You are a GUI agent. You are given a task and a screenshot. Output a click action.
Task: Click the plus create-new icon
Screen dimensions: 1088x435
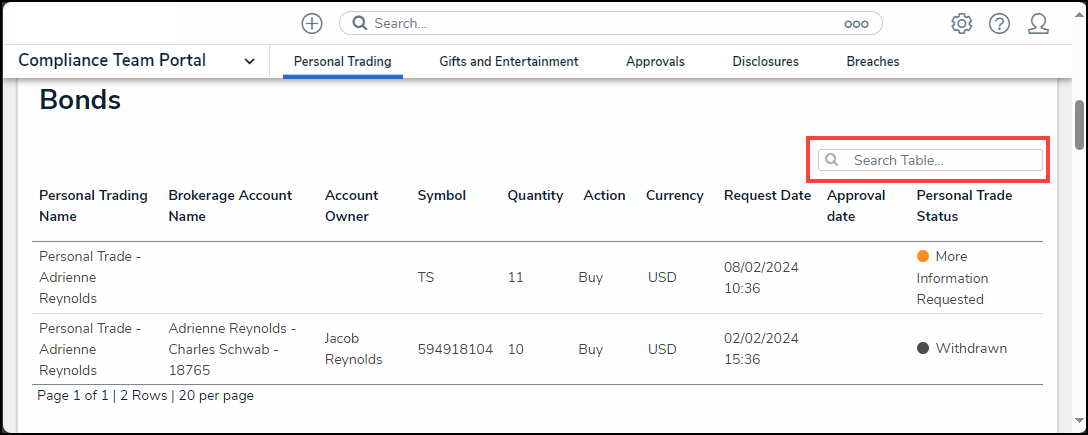[x=312, y=23]
